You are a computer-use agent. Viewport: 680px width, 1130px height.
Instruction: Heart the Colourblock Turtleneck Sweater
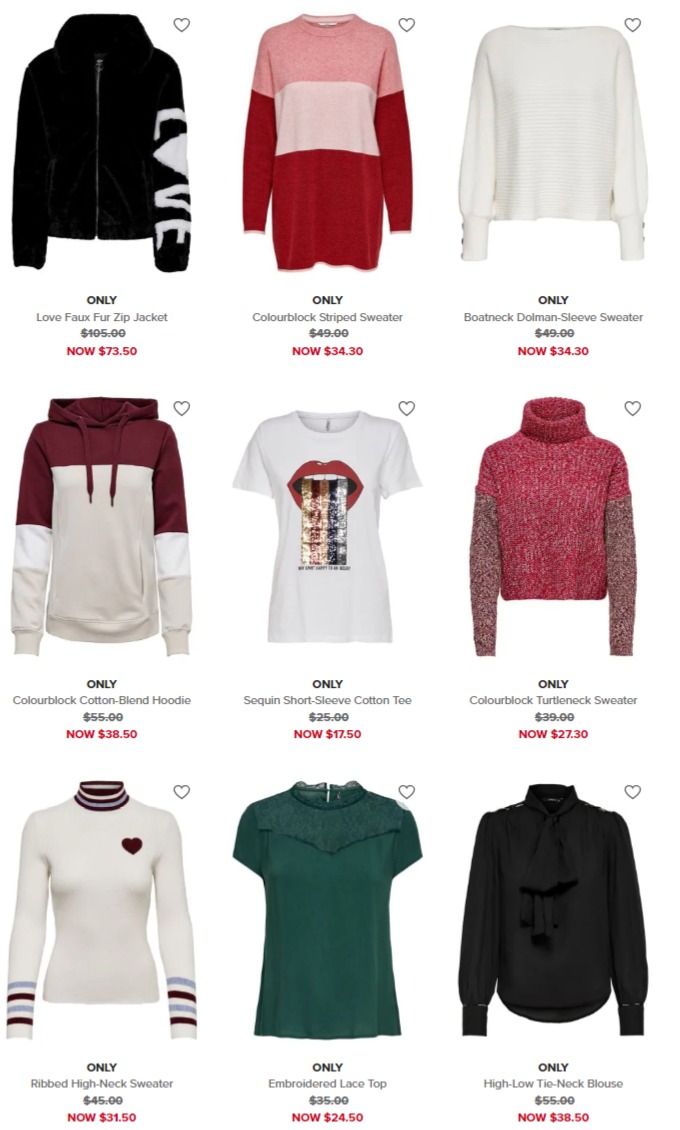[x=632, y=409]
